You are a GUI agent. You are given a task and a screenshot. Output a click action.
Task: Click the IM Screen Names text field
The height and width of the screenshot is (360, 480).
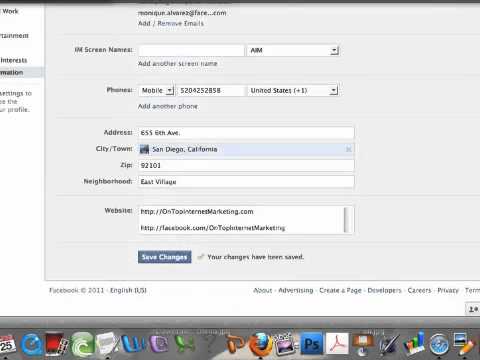[x=191, y=50]
